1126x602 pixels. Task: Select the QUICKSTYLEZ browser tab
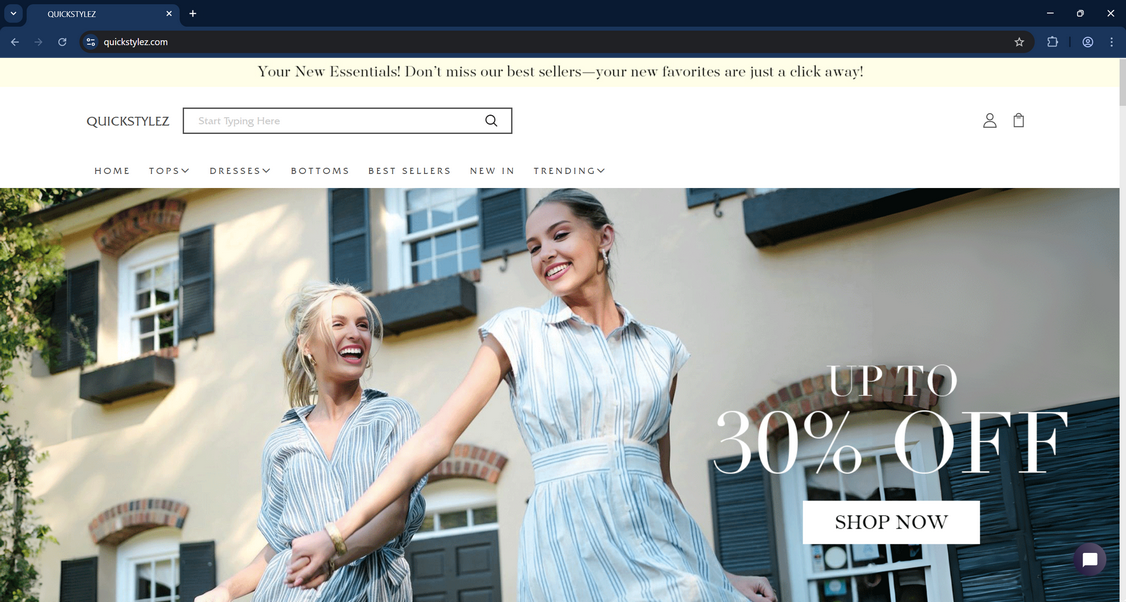coord(103,14)
